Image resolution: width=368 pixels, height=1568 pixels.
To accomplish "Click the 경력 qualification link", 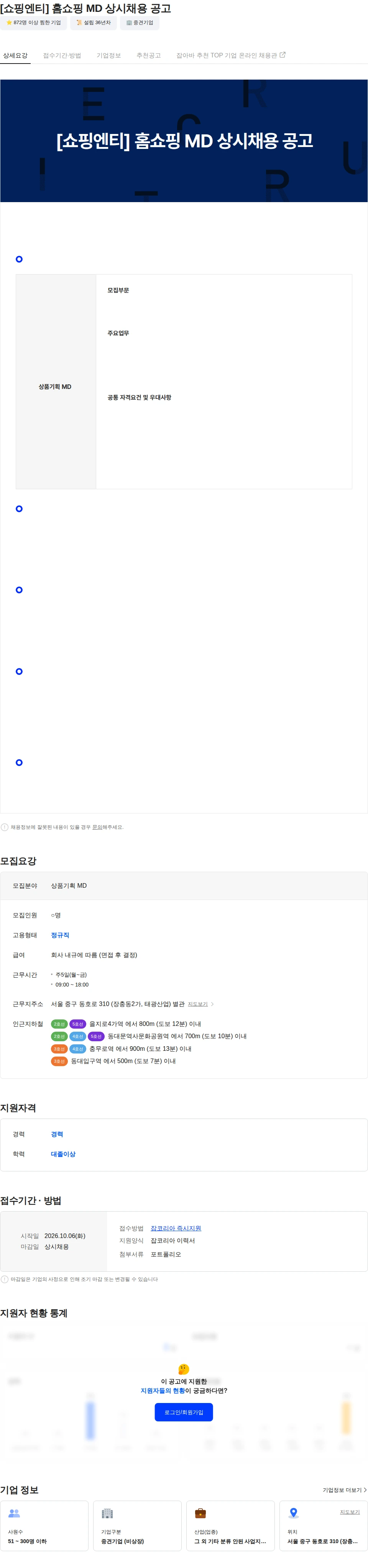I will [57, 1134].
